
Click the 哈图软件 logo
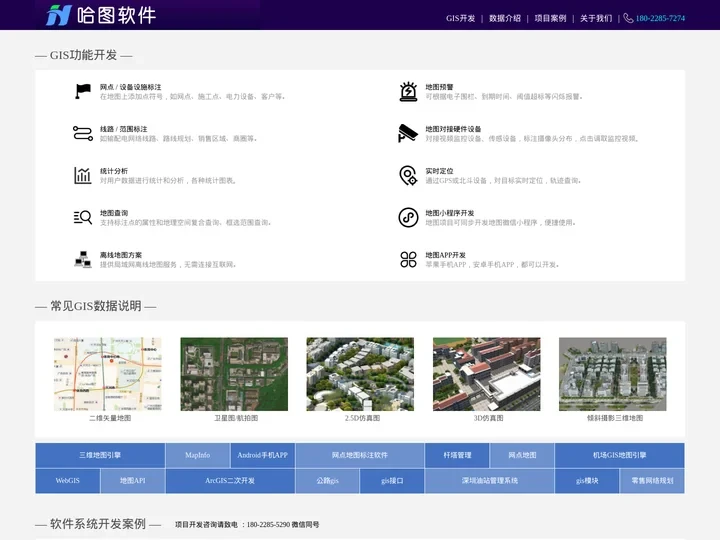[x=101, y=15]
